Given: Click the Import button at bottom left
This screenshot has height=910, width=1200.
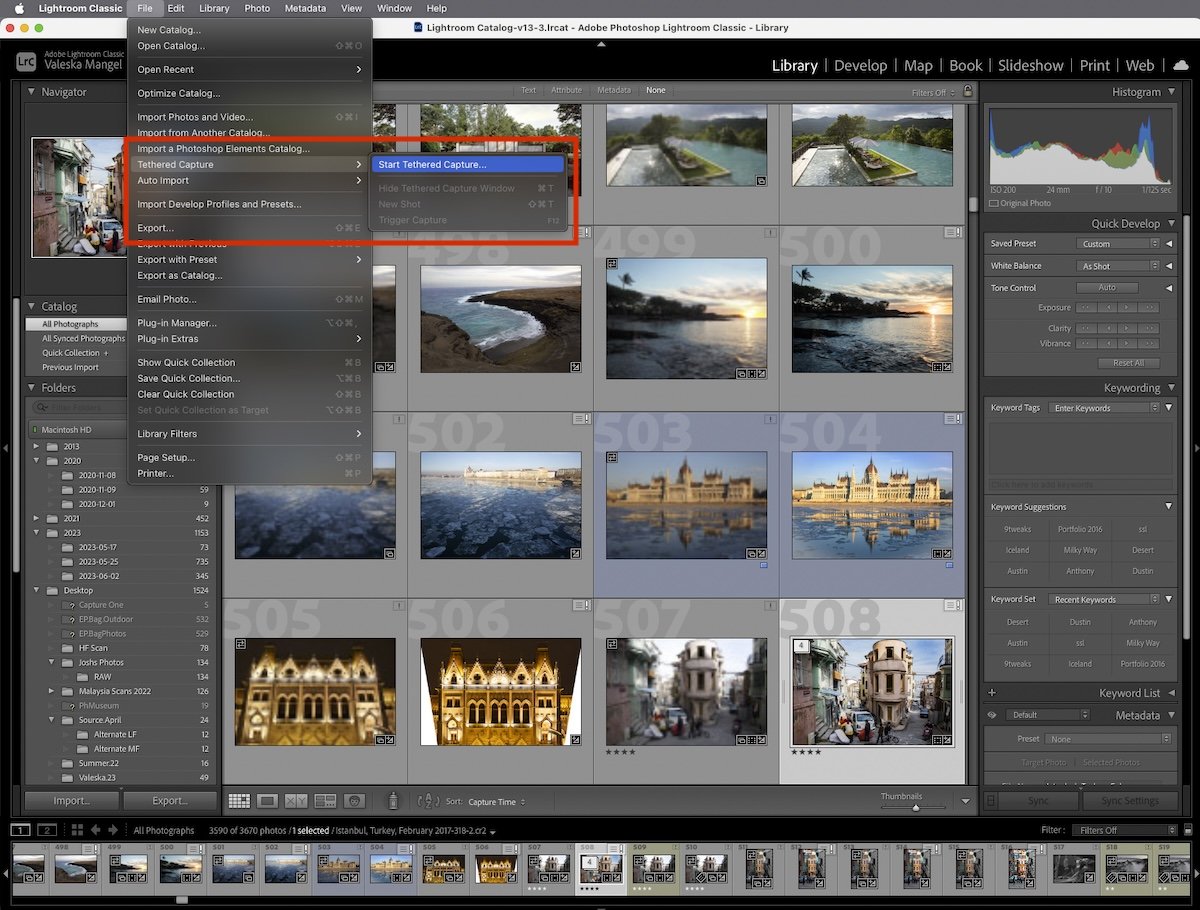Looking at the screenshot, I should coord(71,800).
